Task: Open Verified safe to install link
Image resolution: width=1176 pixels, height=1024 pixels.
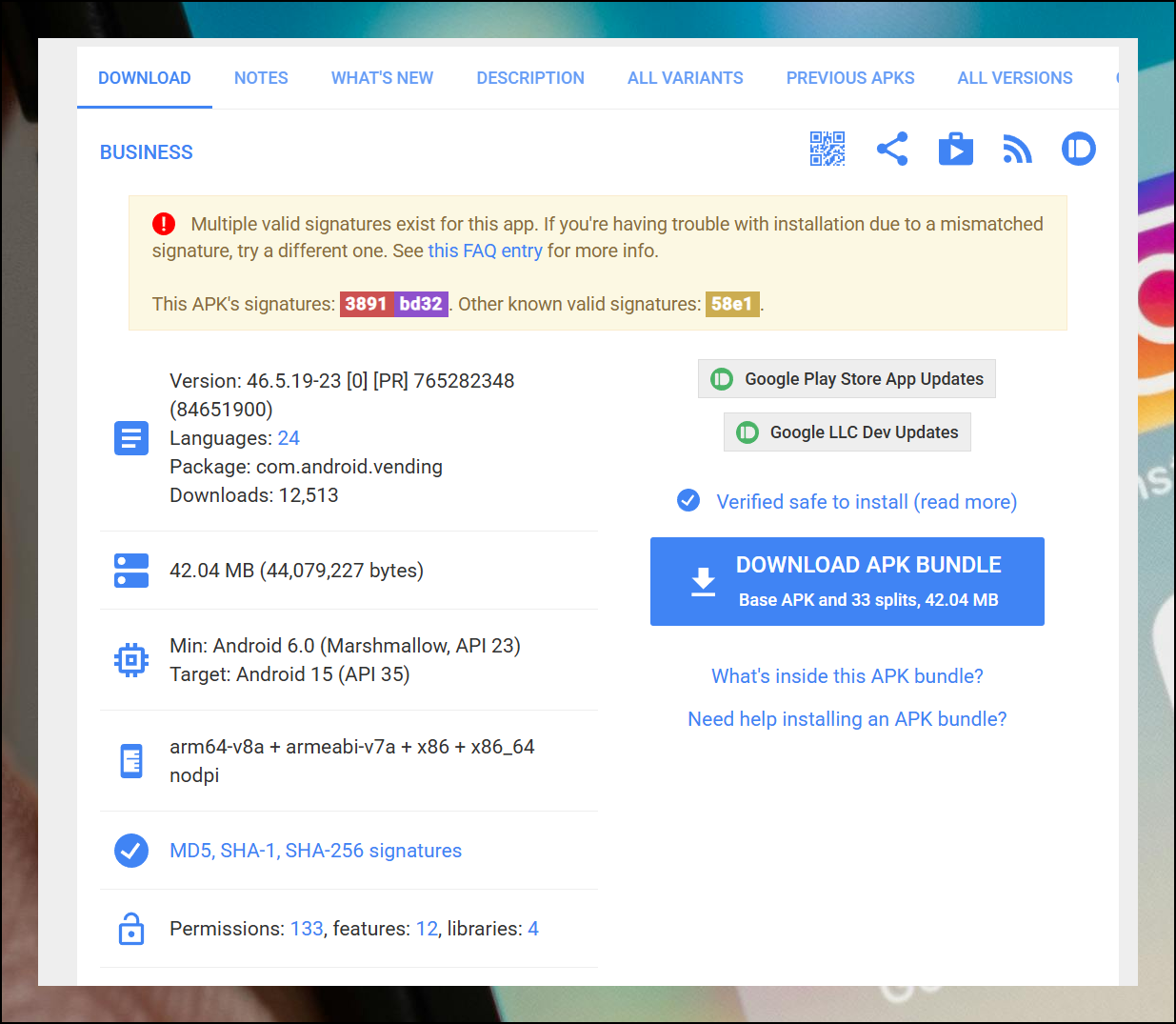Action: click(867, 502)
